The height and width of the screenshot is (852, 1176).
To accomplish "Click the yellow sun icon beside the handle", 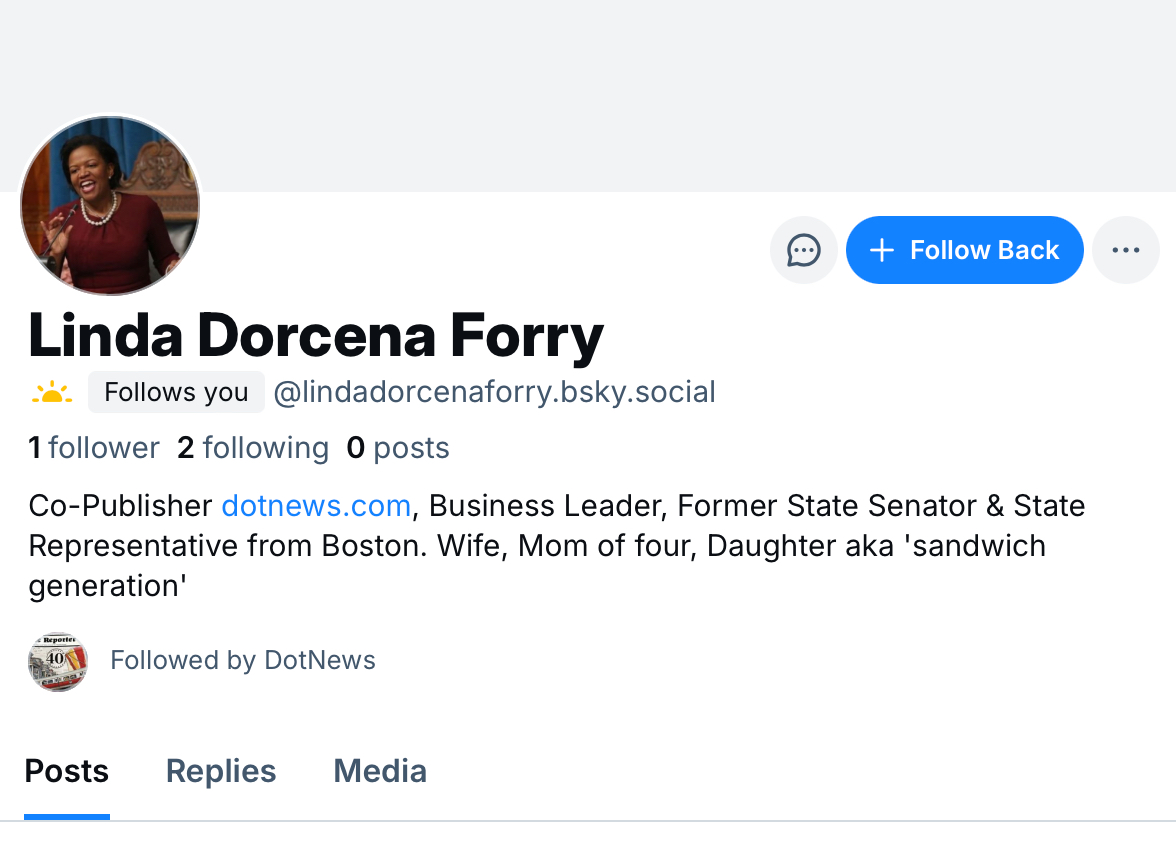I will pos(52,393).
